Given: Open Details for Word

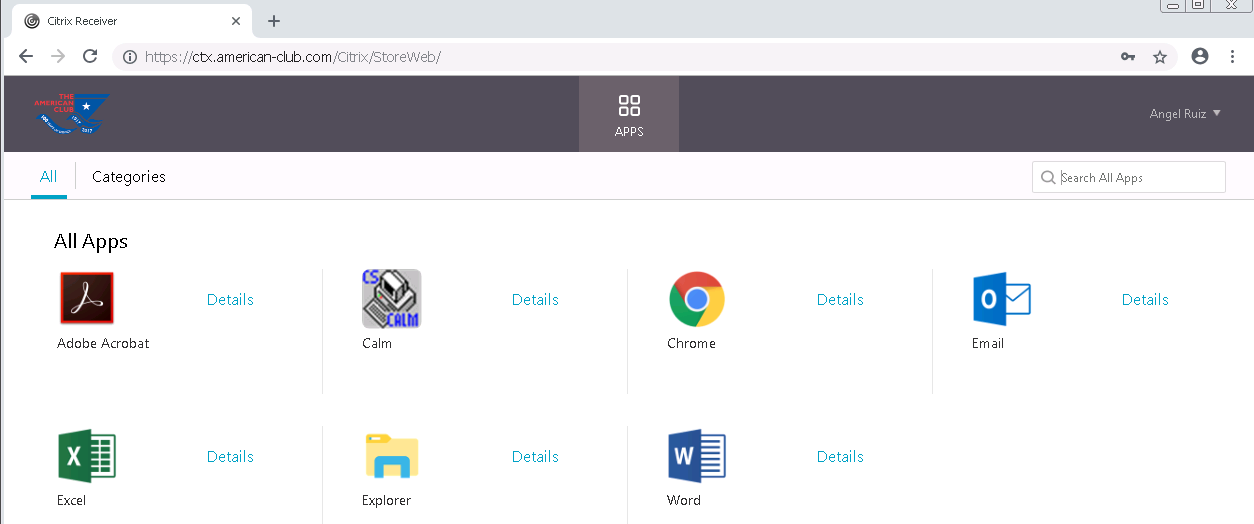Looking at the screenshot, I should 840,456.
